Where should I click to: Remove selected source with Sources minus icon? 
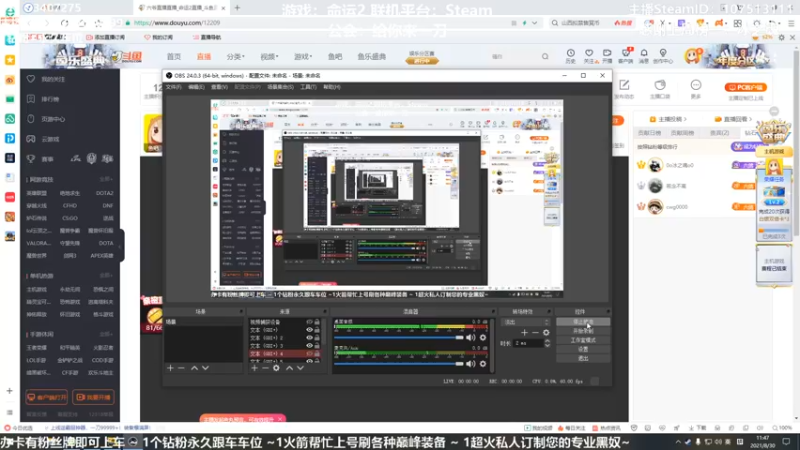(265, 368)
